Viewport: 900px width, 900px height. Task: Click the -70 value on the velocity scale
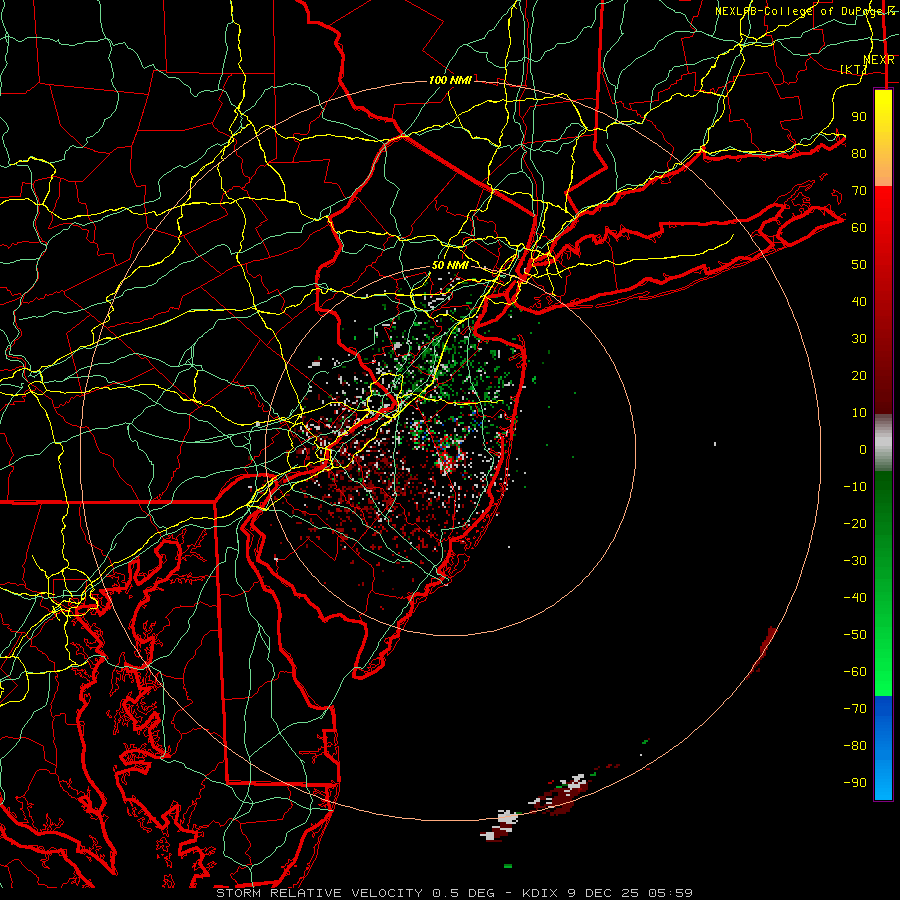(x=855, y=709)
